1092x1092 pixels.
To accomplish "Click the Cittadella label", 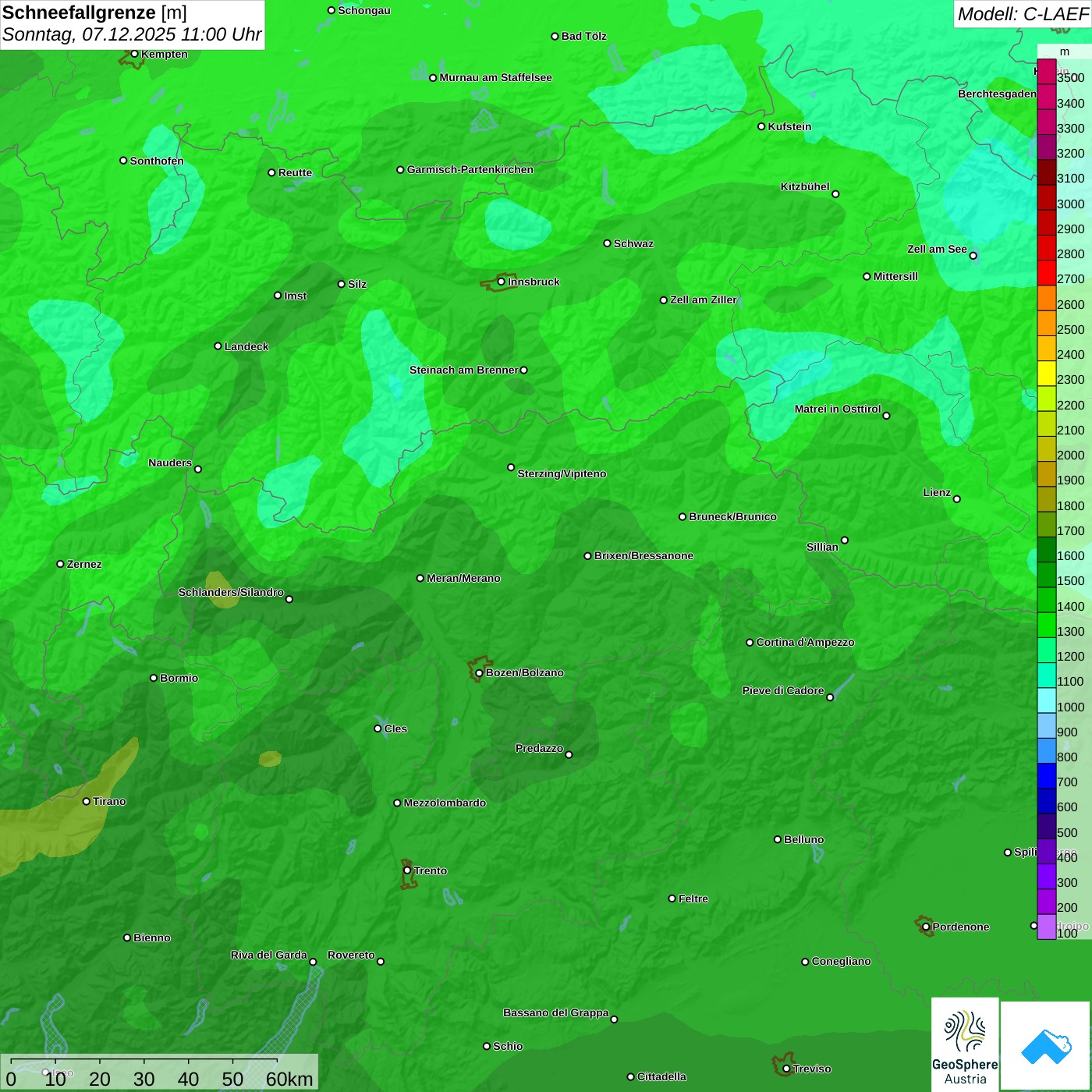I will [662, 1077].
